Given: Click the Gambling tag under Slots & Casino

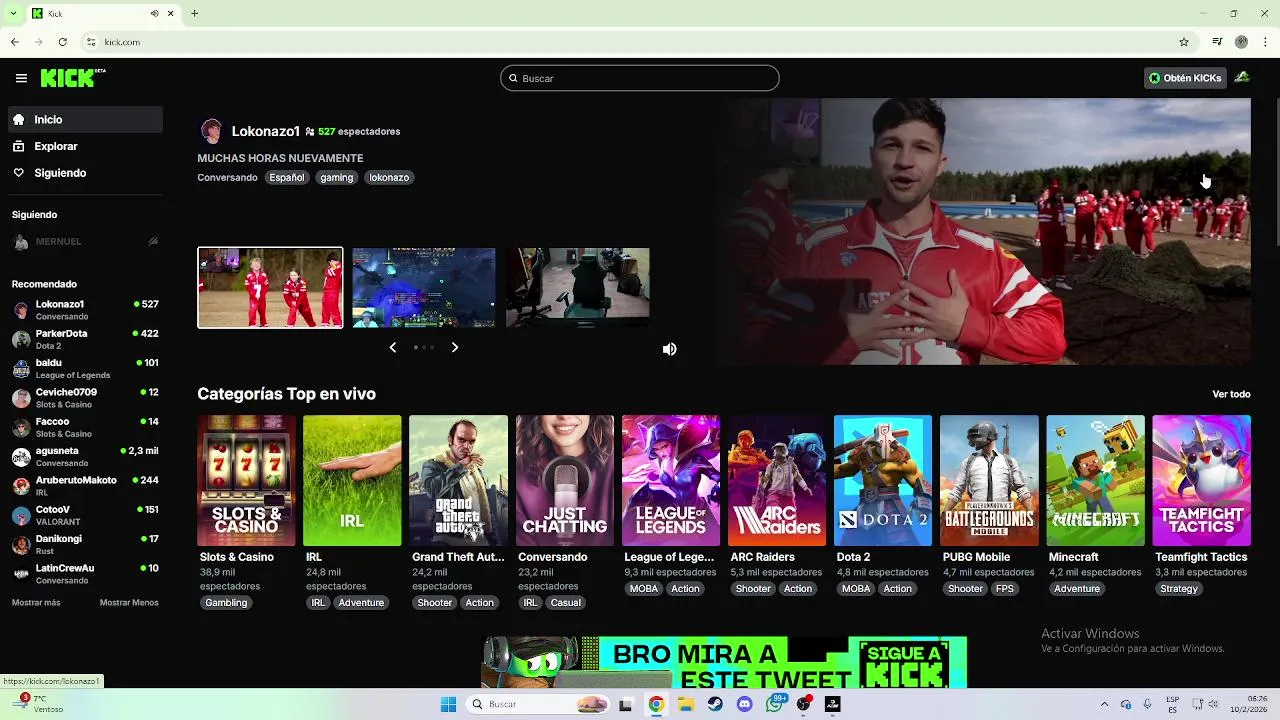Looking at the screenshot, I should [226, 603].
